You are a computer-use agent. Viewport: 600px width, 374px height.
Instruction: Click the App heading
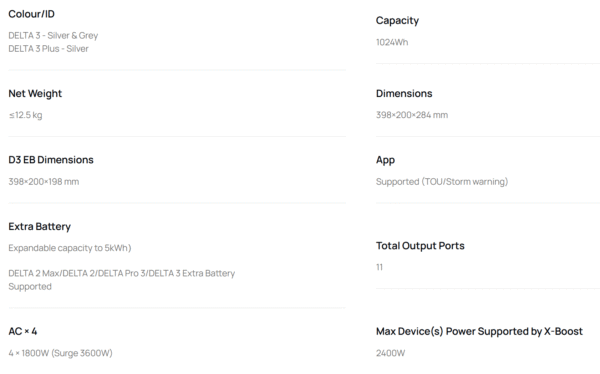(385, 160)
